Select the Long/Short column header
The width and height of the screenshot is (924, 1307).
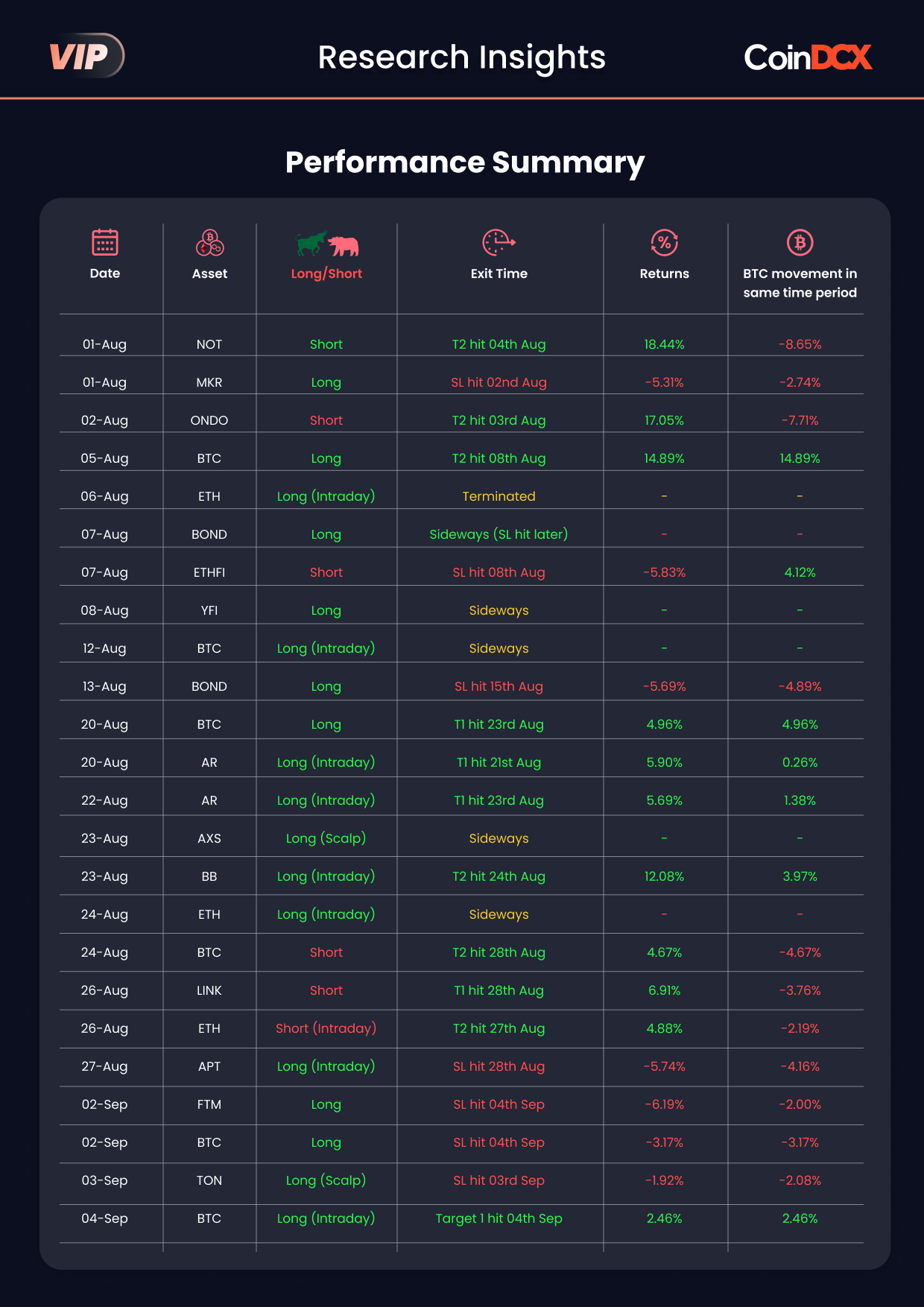tap(326, 273)
